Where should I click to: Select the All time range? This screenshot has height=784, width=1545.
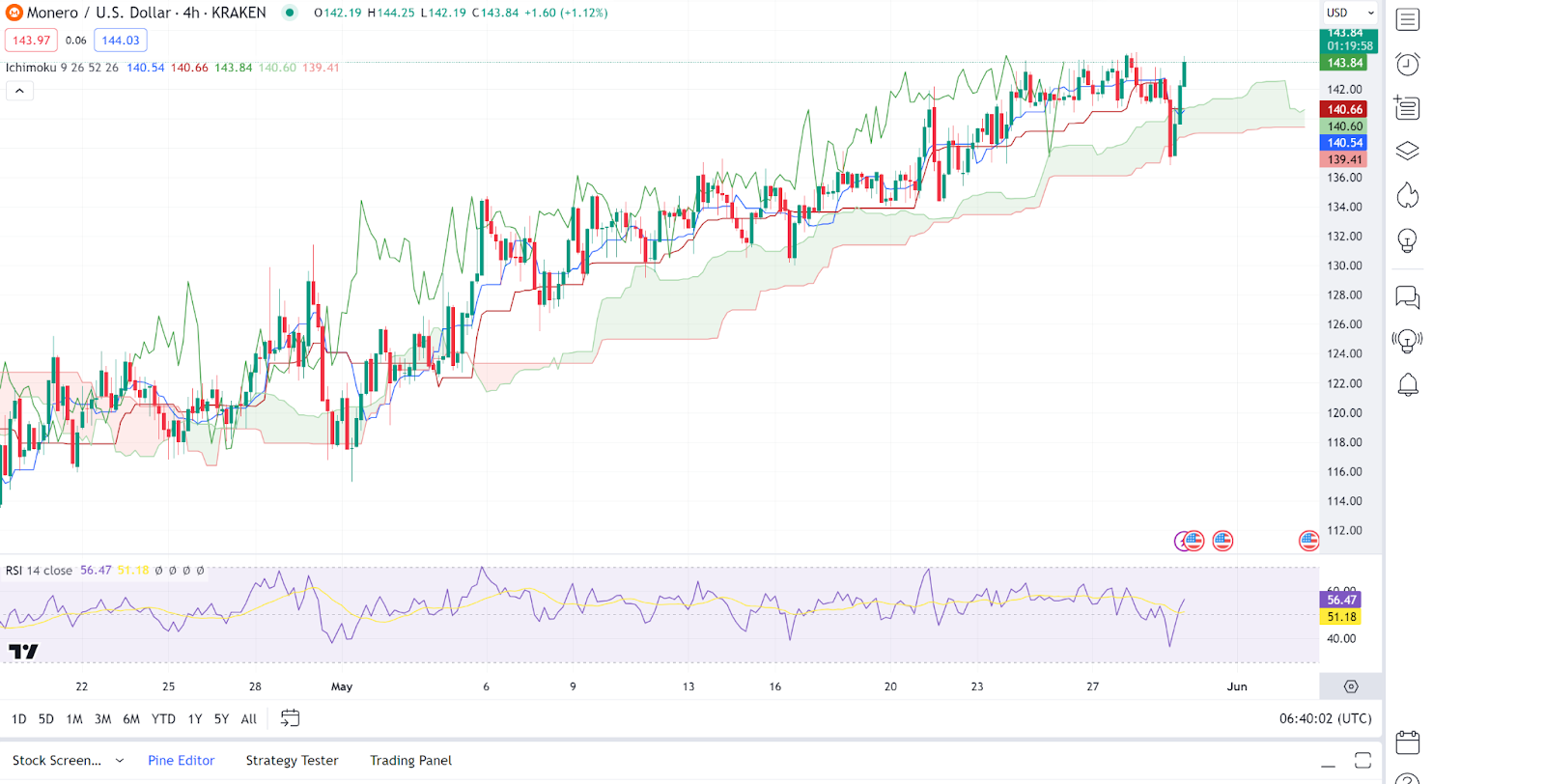248,719
